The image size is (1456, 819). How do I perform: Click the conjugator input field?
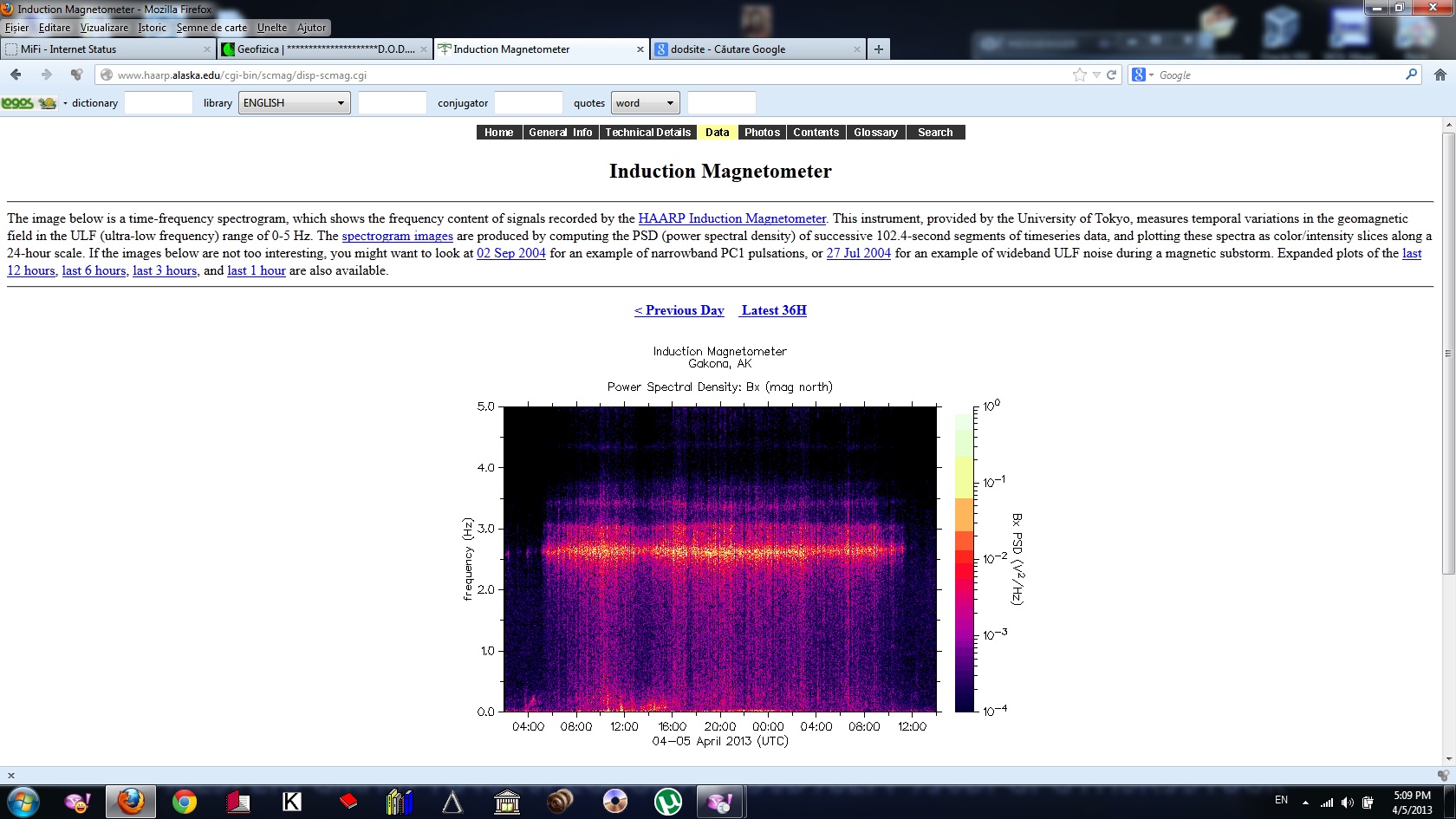pyautogui.click(x=528, y=102)
